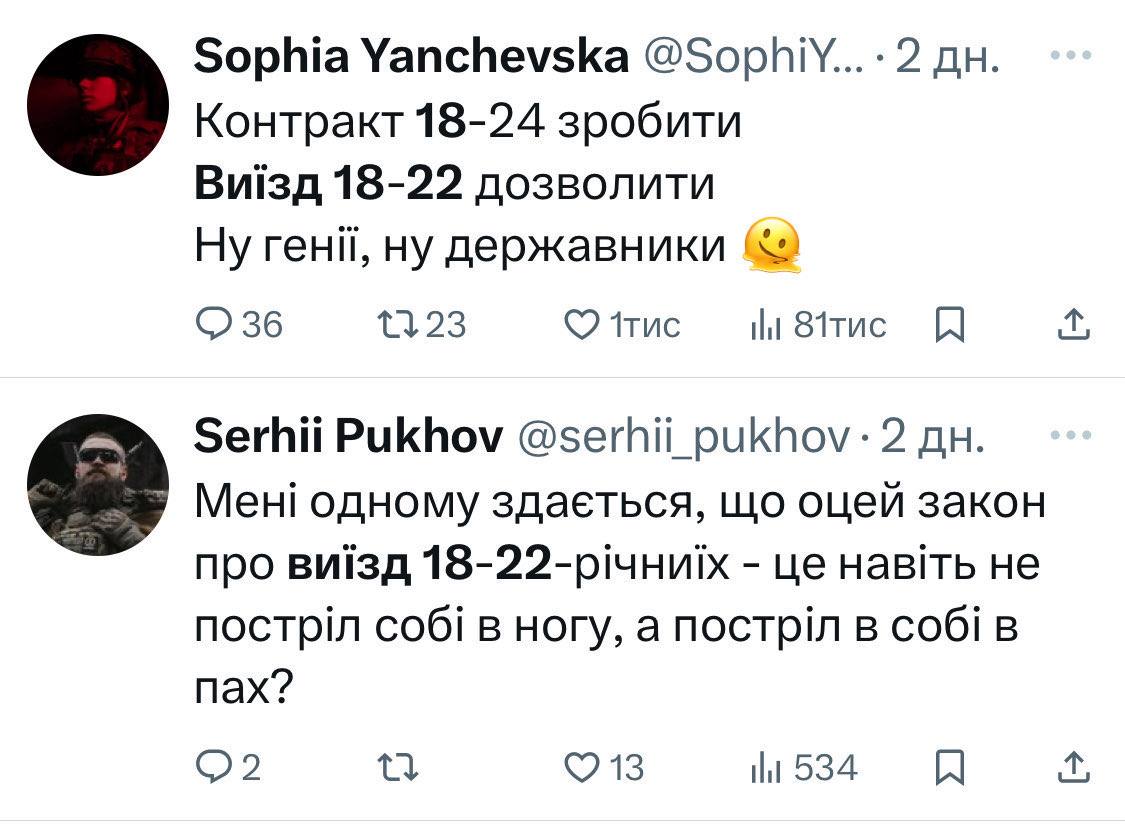This screenshot has width=1125, height=827.
Task: Bookmark Sophia Yanchevska's tweet
Action: click(946, 324)
